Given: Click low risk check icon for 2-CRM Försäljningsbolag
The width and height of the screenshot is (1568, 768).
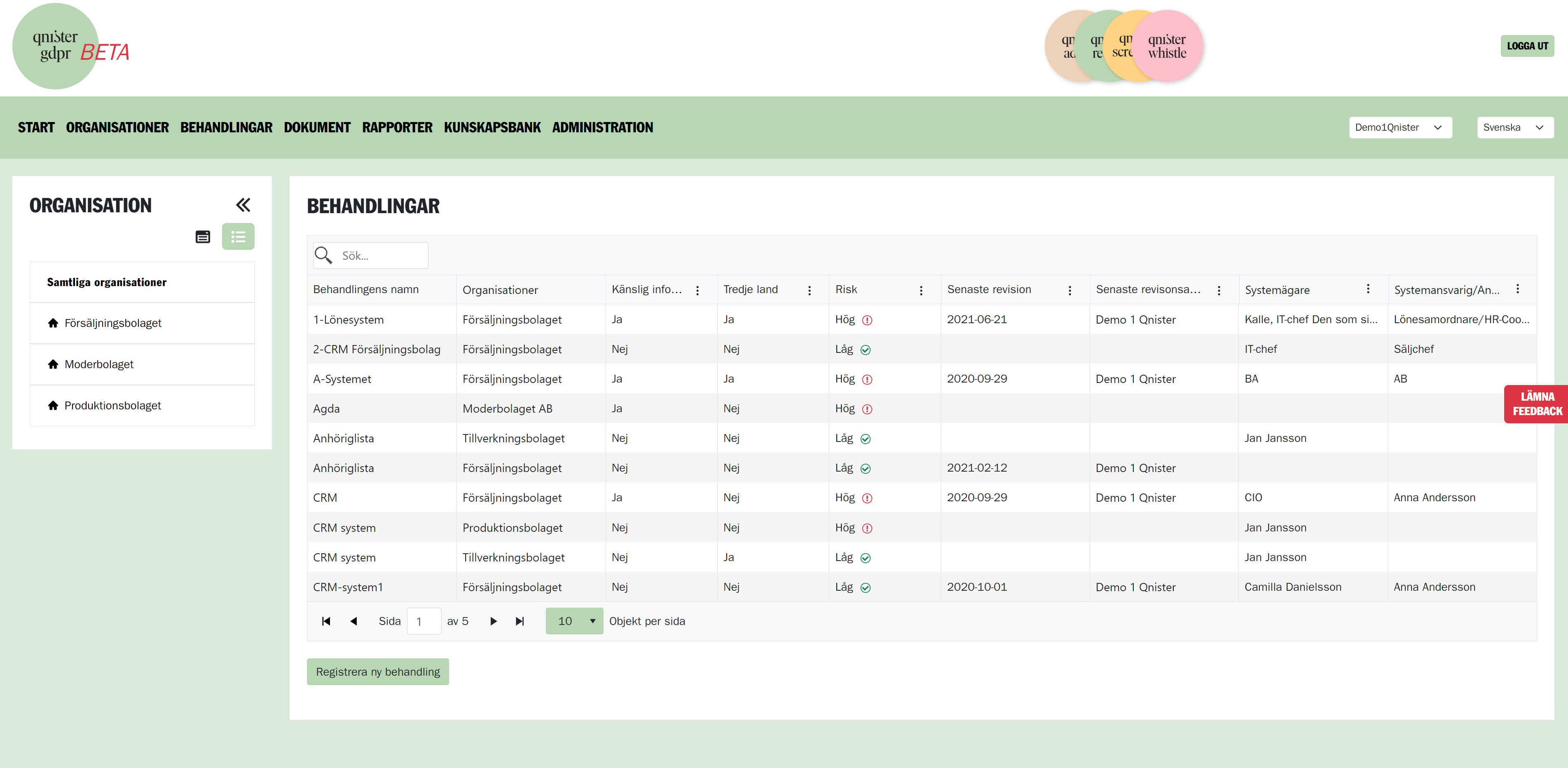Looking at the screenshot, I should (x=866, y=350).
